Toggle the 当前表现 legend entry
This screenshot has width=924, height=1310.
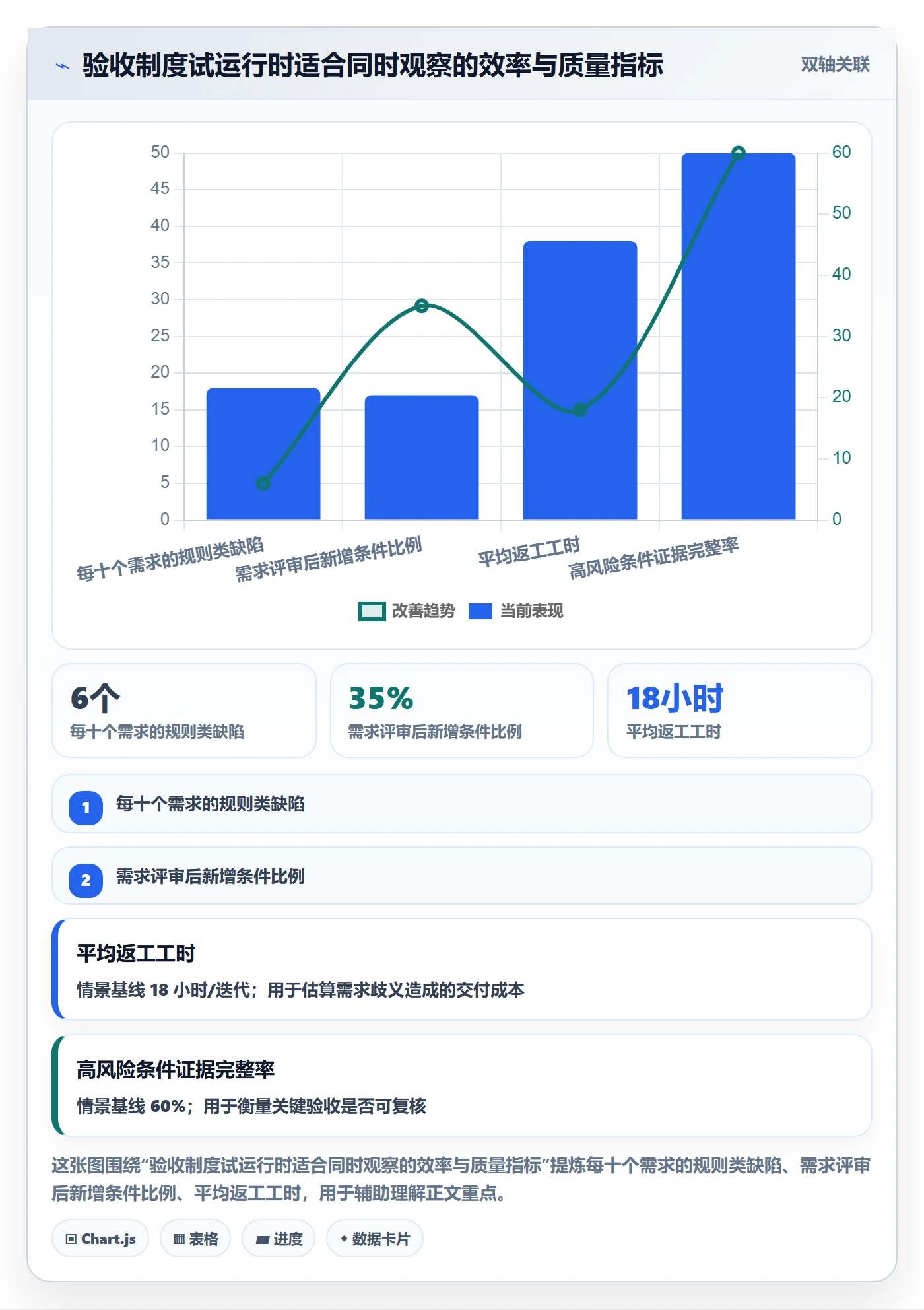click(515, 611)
